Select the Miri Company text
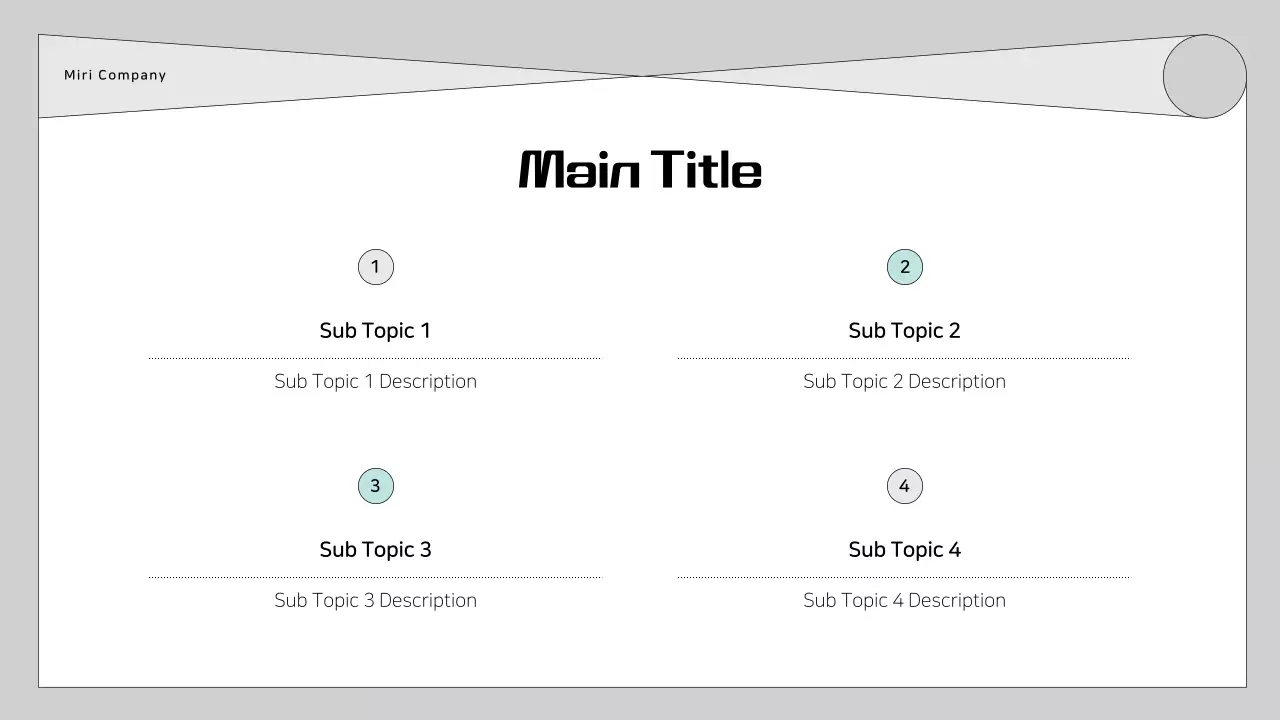The width and height of the screenshot is (1280, 720). tap(115, 75)
